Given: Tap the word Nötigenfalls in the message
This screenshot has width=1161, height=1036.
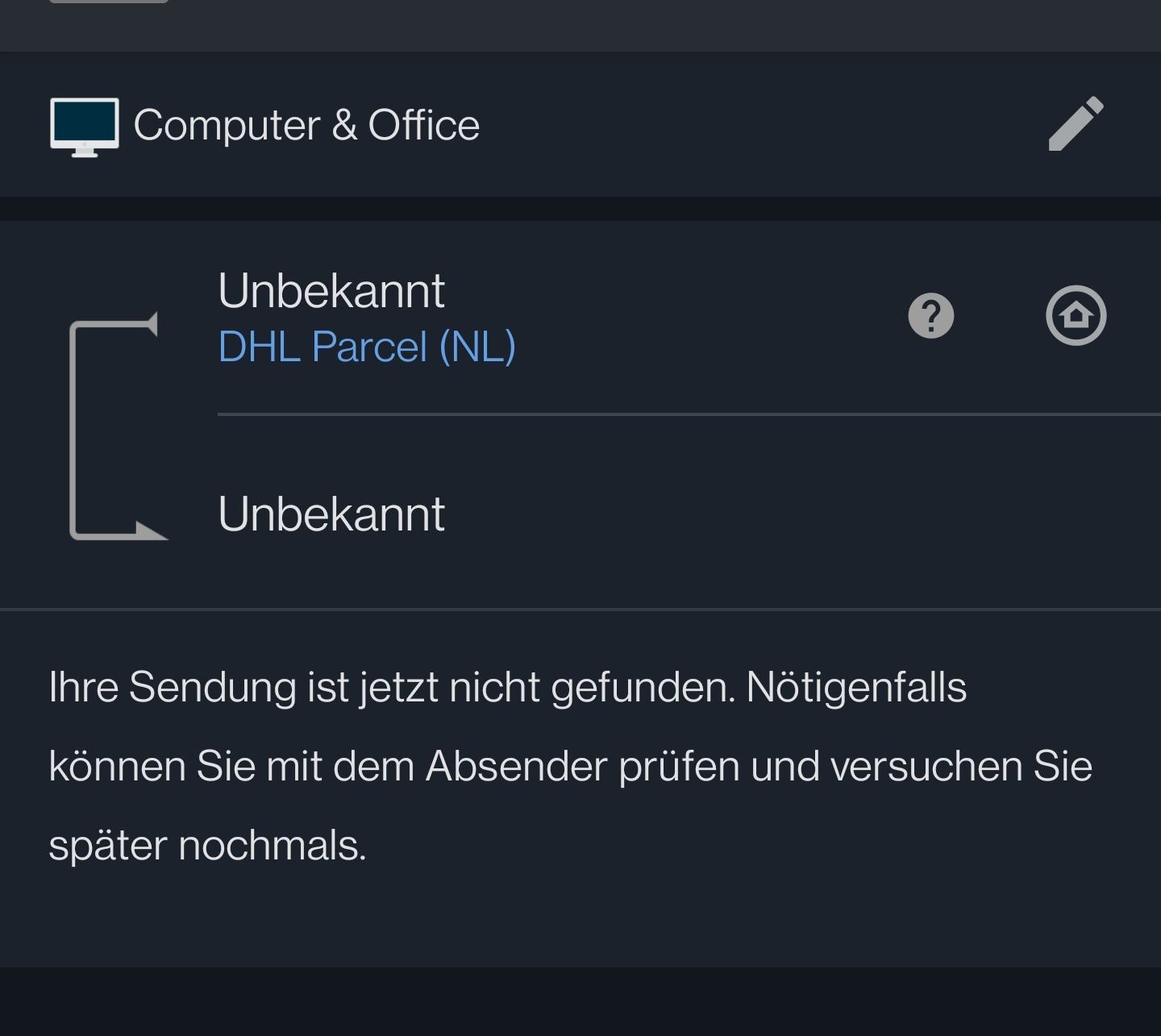Looking at the screenshot, I should tap(856, 688).
